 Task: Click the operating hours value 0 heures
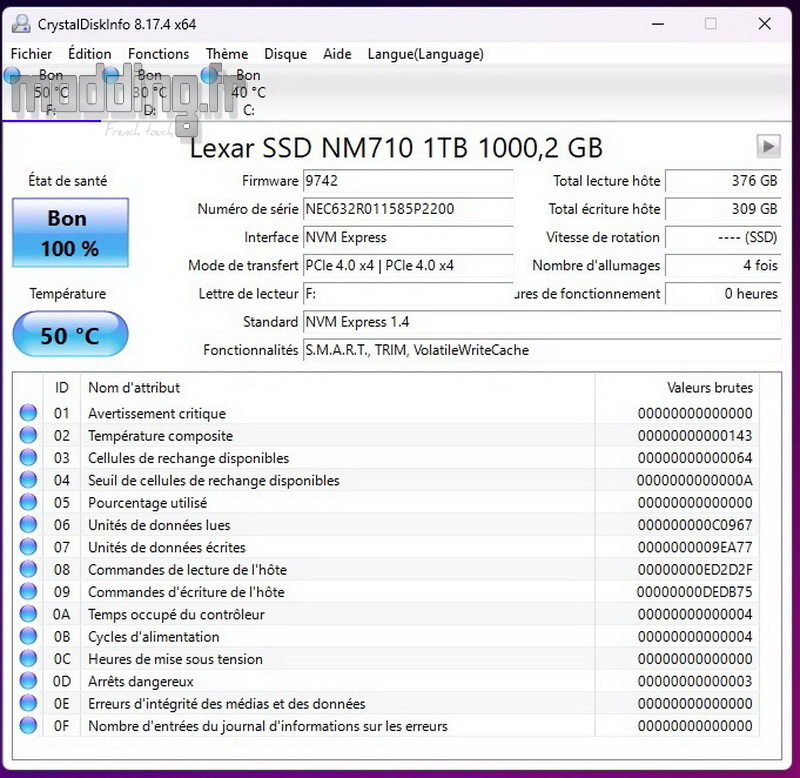point(723,294)
